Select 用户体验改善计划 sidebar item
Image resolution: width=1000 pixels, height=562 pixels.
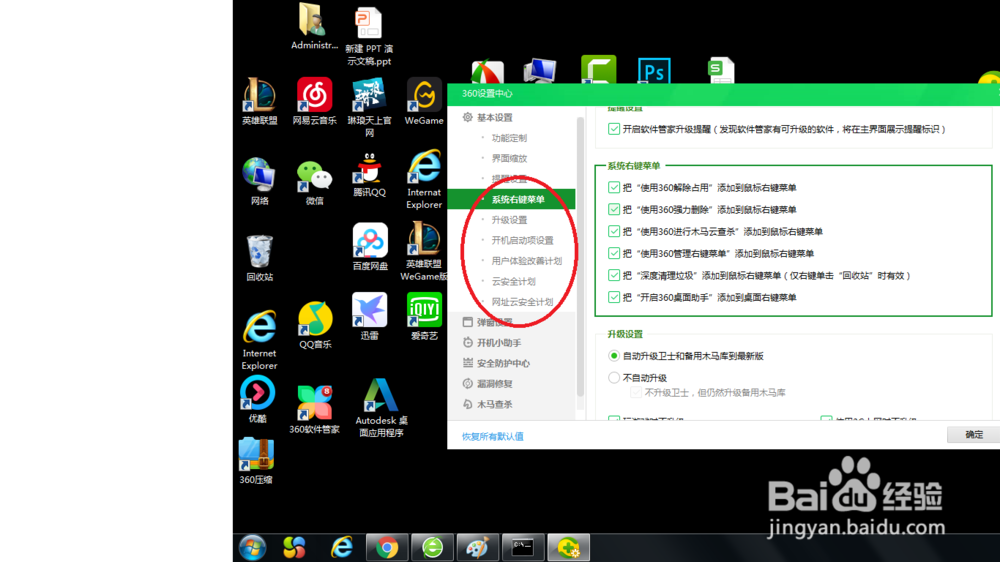coord(527,260)
